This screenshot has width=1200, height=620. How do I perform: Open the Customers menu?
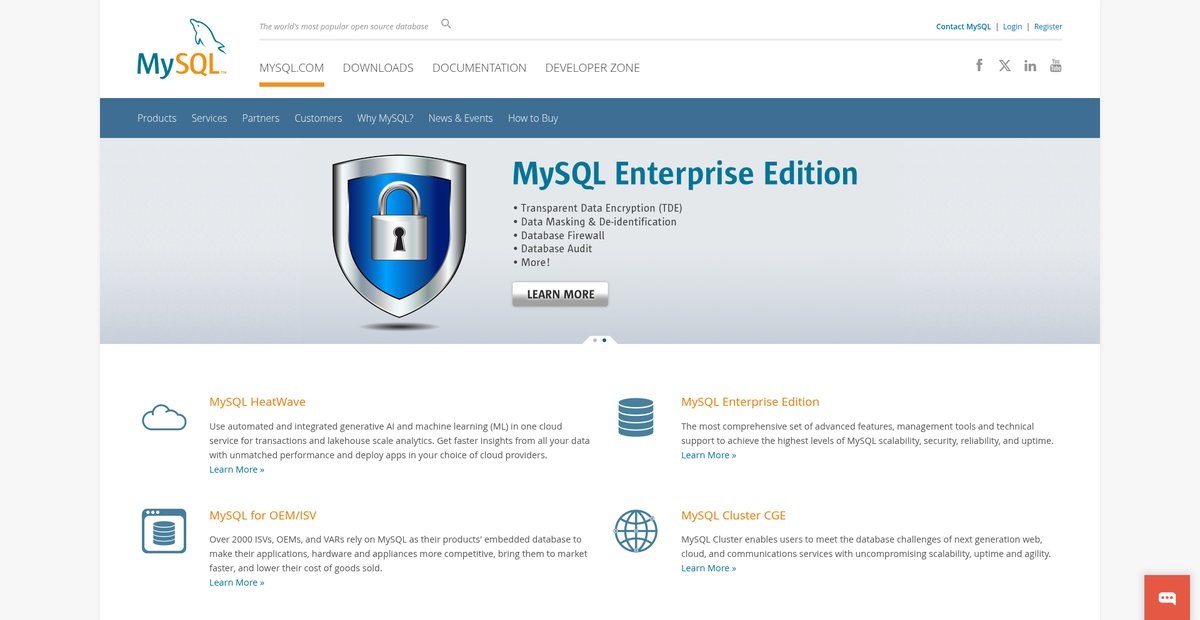(x=318, y=118)
